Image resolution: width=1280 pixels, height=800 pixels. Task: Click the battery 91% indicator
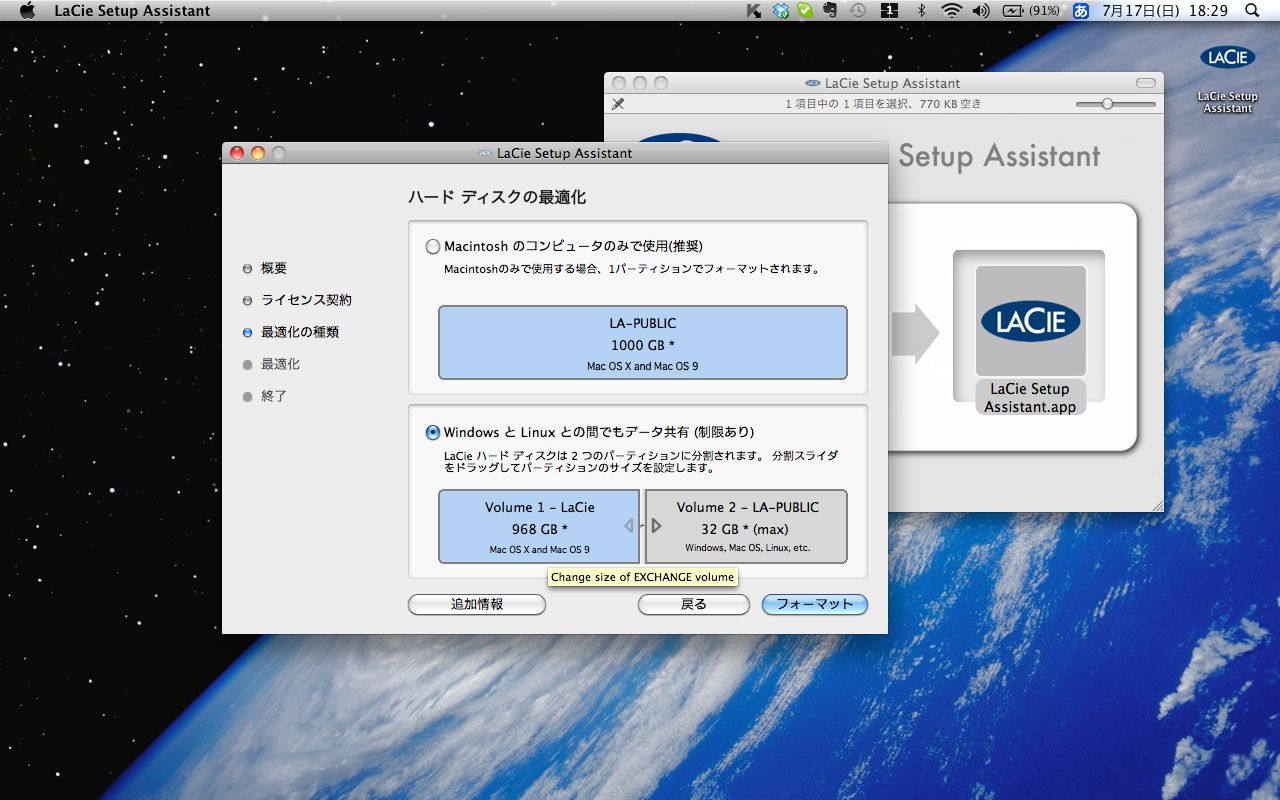pos(1031,11)
